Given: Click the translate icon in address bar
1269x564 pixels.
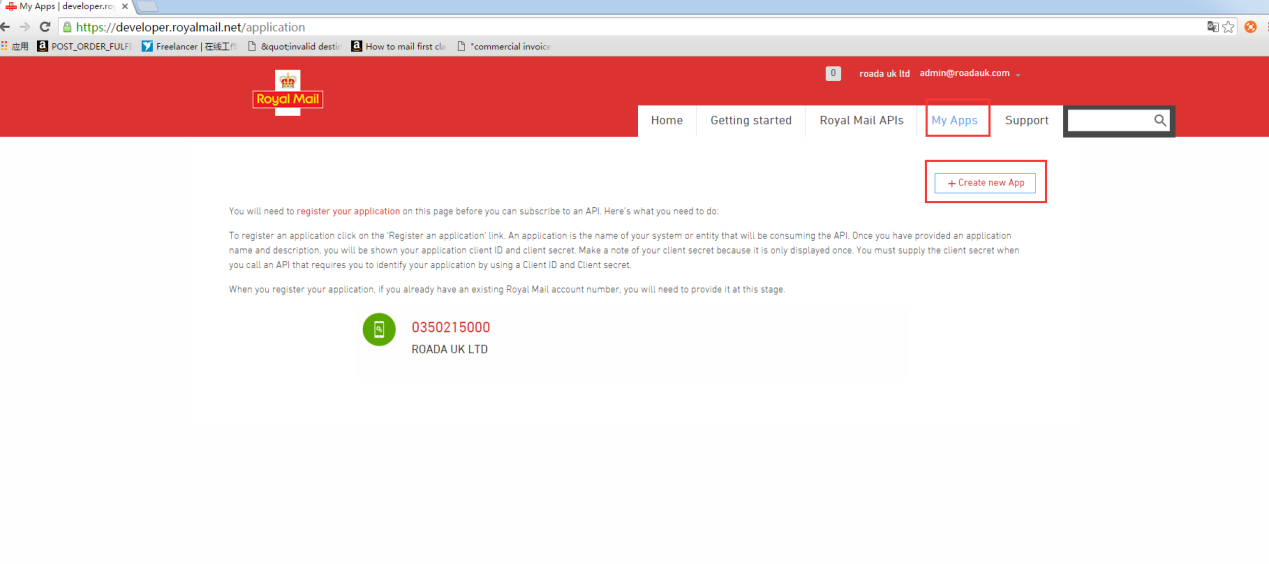Looking at the screenshot, I should coord(1212,27).
